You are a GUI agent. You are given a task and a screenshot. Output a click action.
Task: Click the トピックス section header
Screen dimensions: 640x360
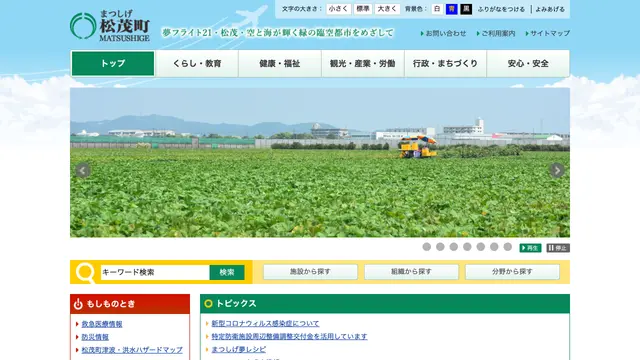(x=385, y=304)
